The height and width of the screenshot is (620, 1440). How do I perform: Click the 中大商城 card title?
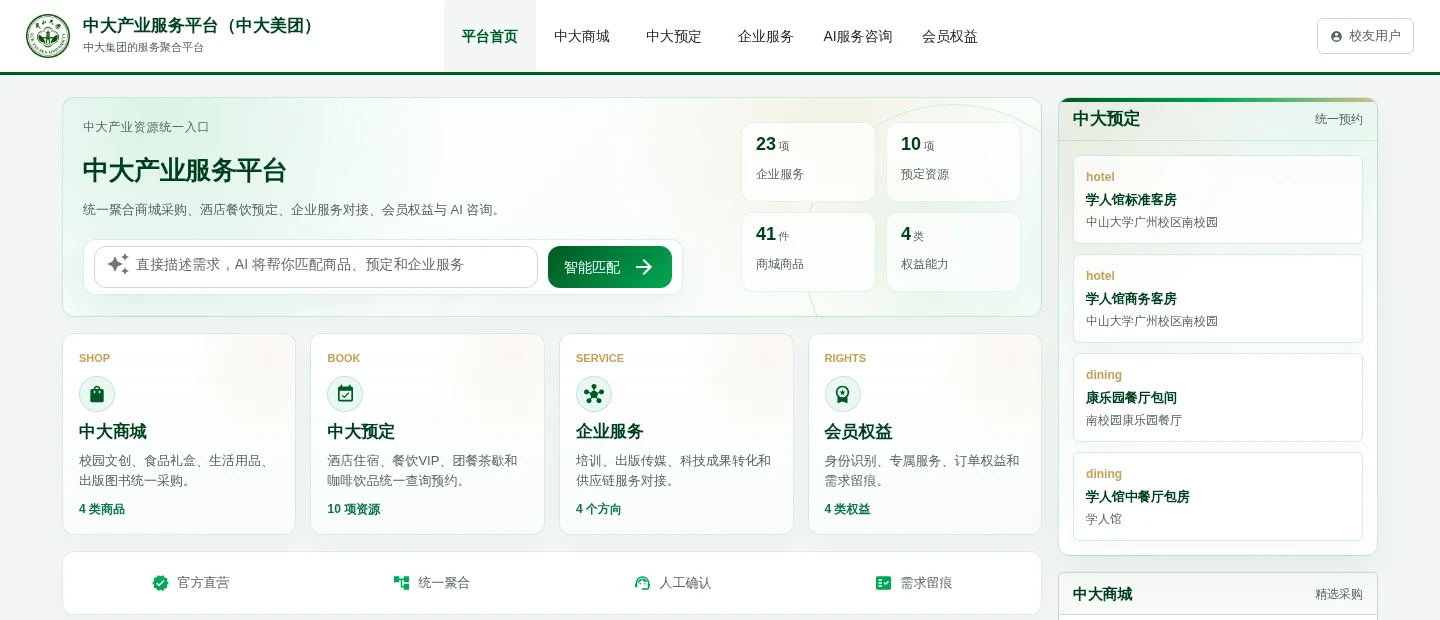pyautogui.click(x=113, y=432)
